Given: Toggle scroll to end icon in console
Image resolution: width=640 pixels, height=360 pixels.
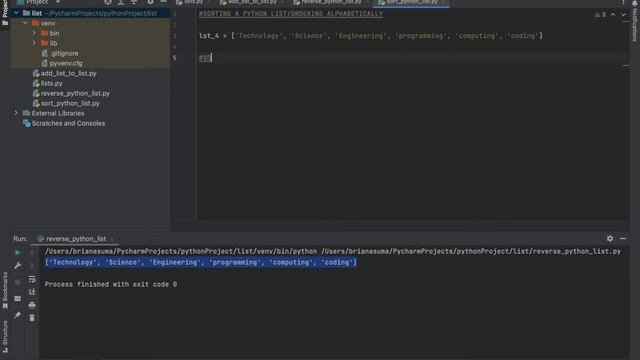Looking at the screenshot, I should [x=32, y=292].
